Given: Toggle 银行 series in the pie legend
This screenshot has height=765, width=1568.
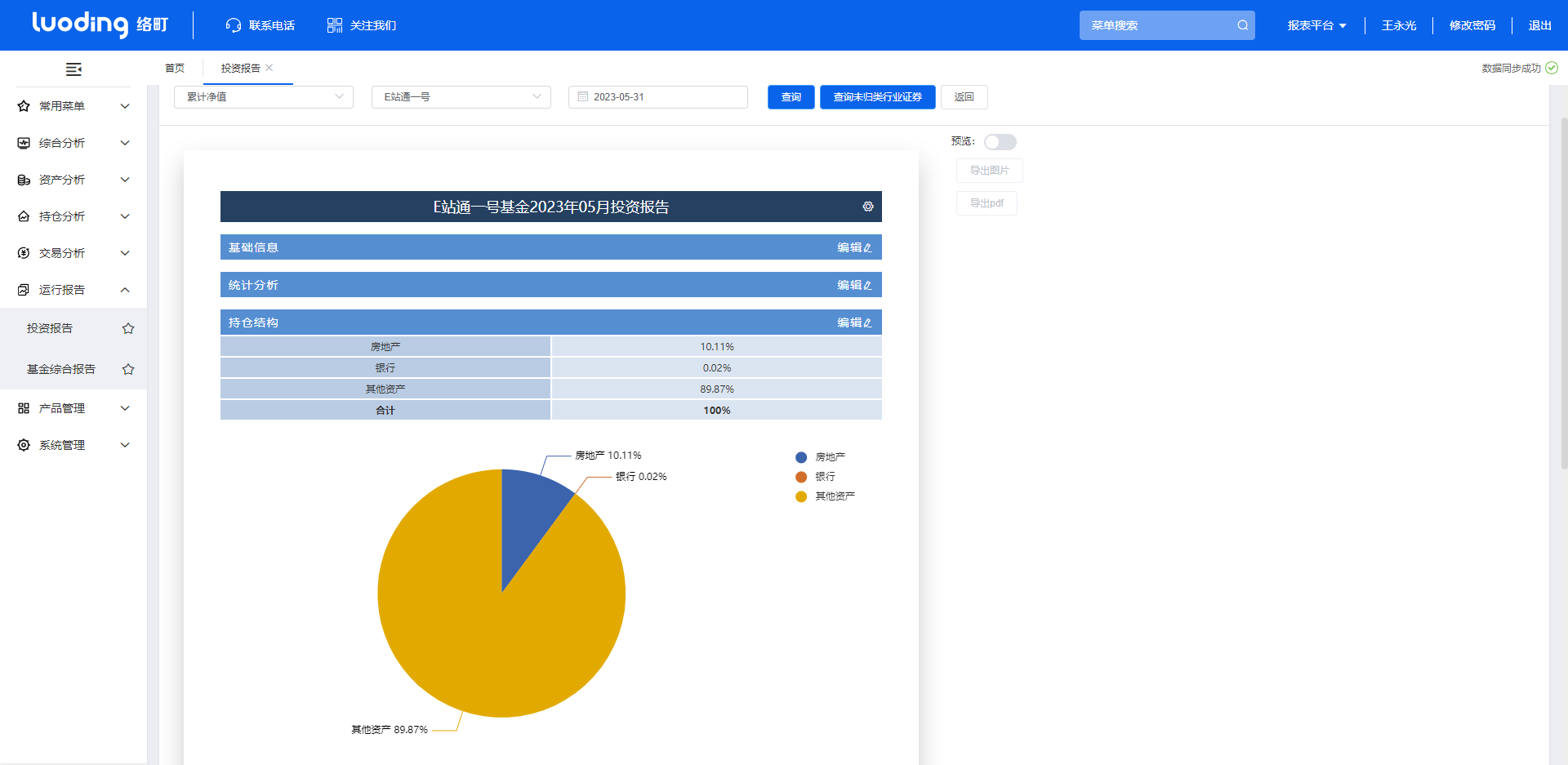Looking at the screenshot, I should tap(815, 477).
